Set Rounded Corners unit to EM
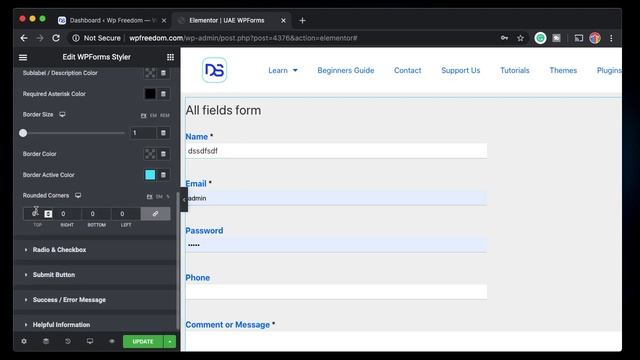This screenshot has width=640, height=360. (159, 197)
